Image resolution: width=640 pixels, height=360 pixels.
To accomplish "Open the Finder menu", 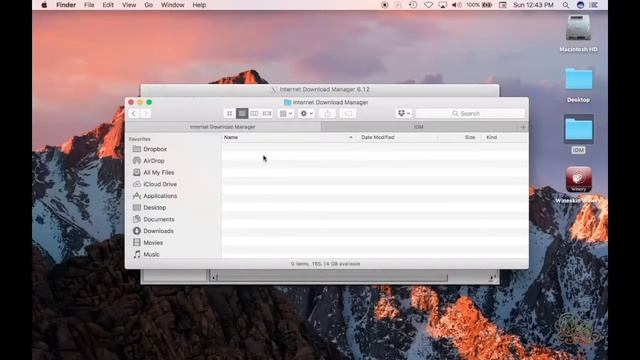I will pyautogui.click(x=66, y=5).
